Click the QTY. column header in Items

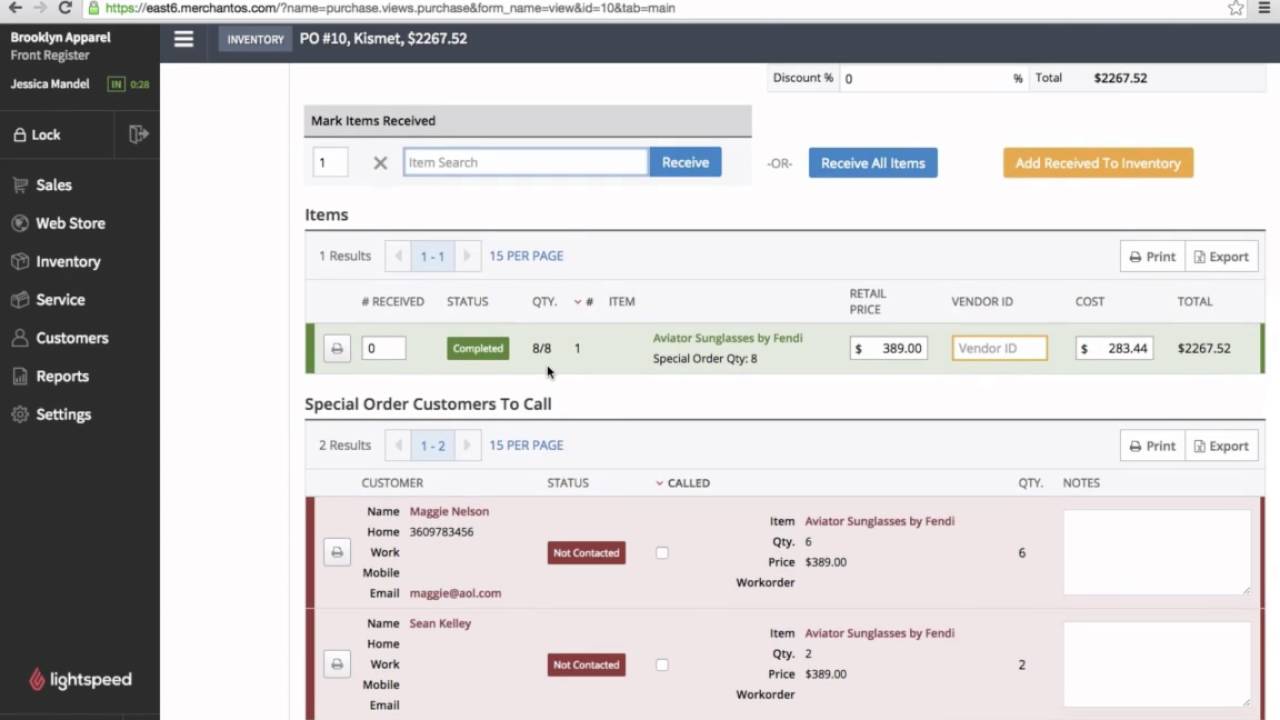pyautogui.click(x=544, y=301)
